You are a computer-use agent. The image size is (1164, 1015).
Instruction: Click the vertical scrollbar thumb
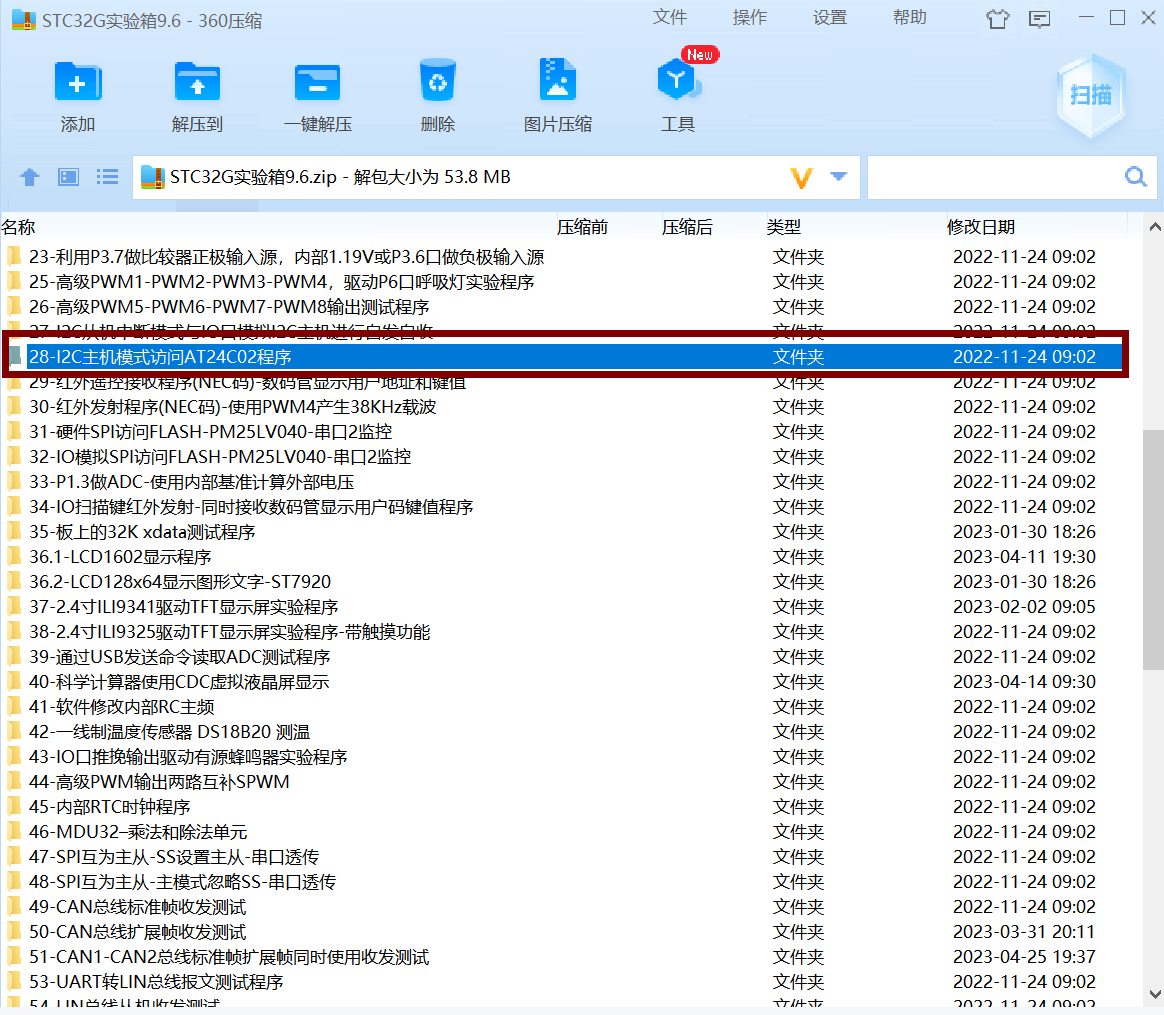pyautogui.click(x=1154, y=549)
